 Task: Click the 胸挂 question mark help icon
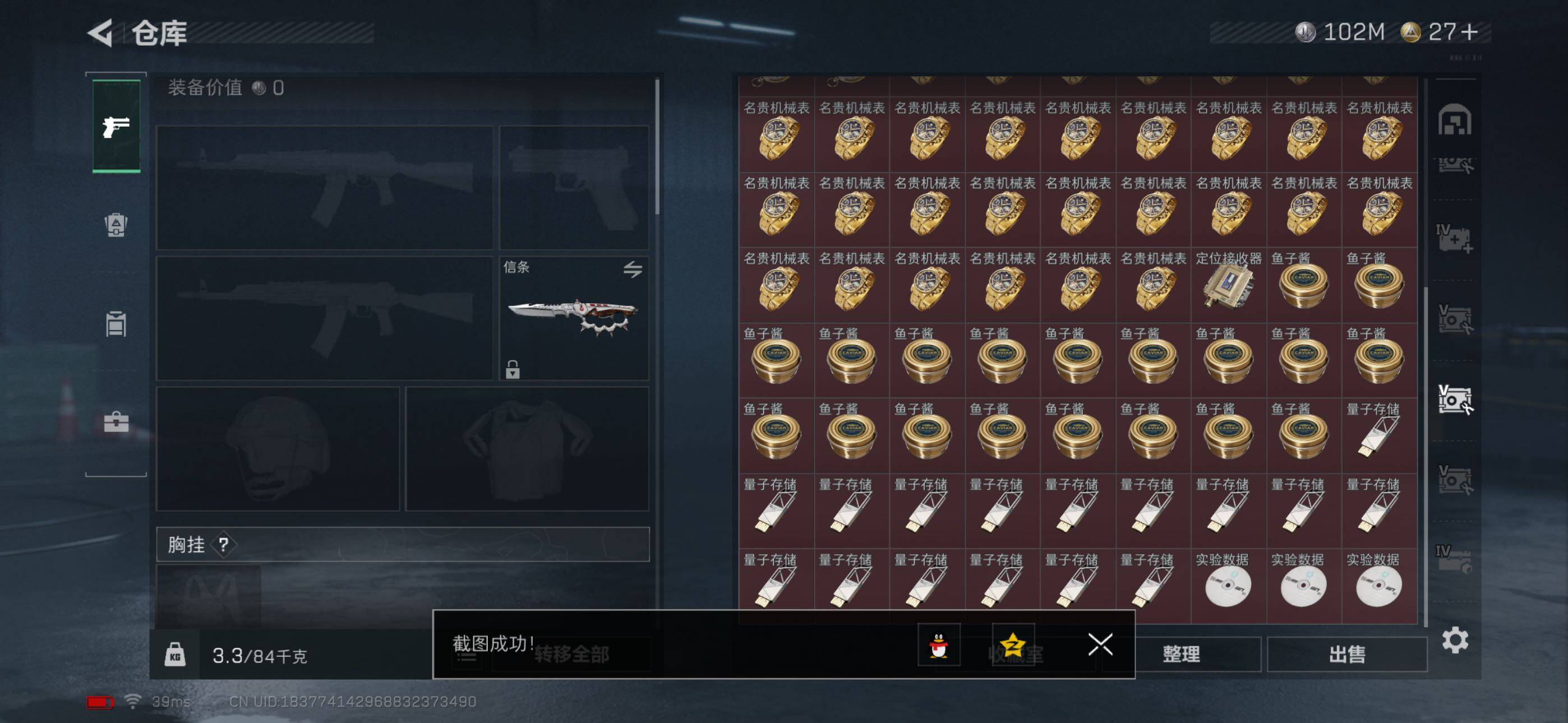(224, 544)
